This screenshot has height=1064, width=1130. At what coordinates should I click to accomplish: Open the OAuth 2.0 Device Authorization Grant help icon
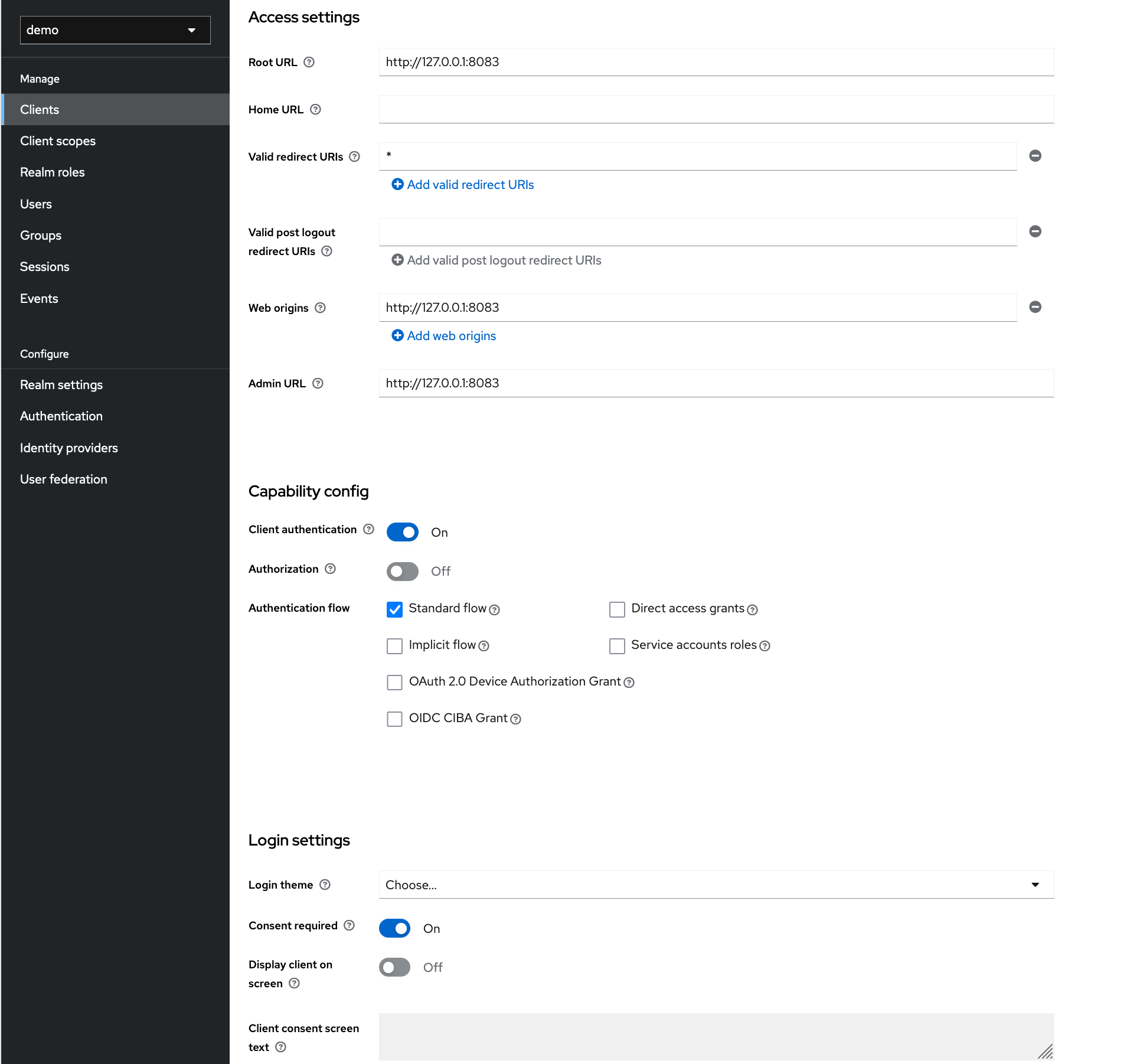629,683
